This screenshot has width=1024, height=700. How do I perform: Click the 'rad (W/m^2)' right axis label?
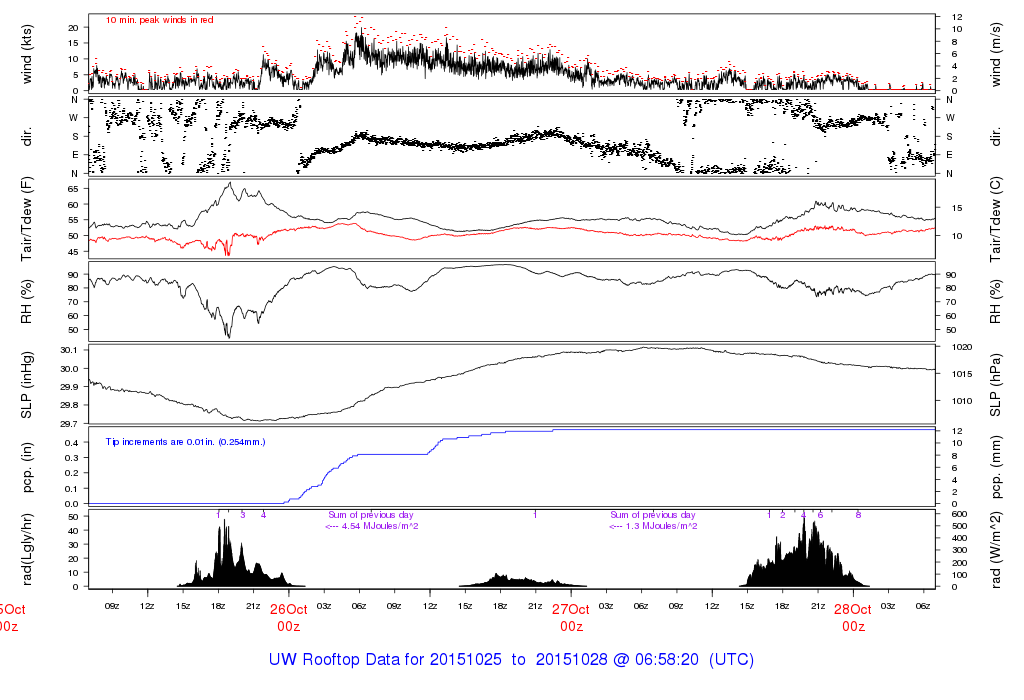click(x=995, y=550)
